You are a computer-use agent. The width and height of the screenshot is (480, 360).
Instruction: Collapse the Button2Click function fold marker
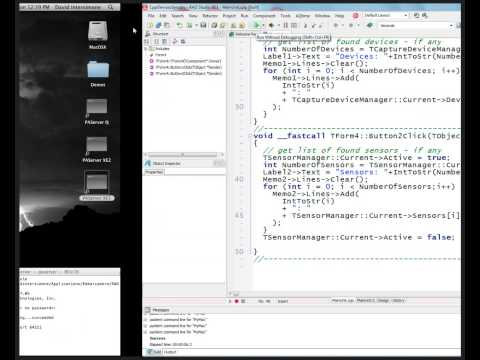pyautogui.click(x=250, y=136)
